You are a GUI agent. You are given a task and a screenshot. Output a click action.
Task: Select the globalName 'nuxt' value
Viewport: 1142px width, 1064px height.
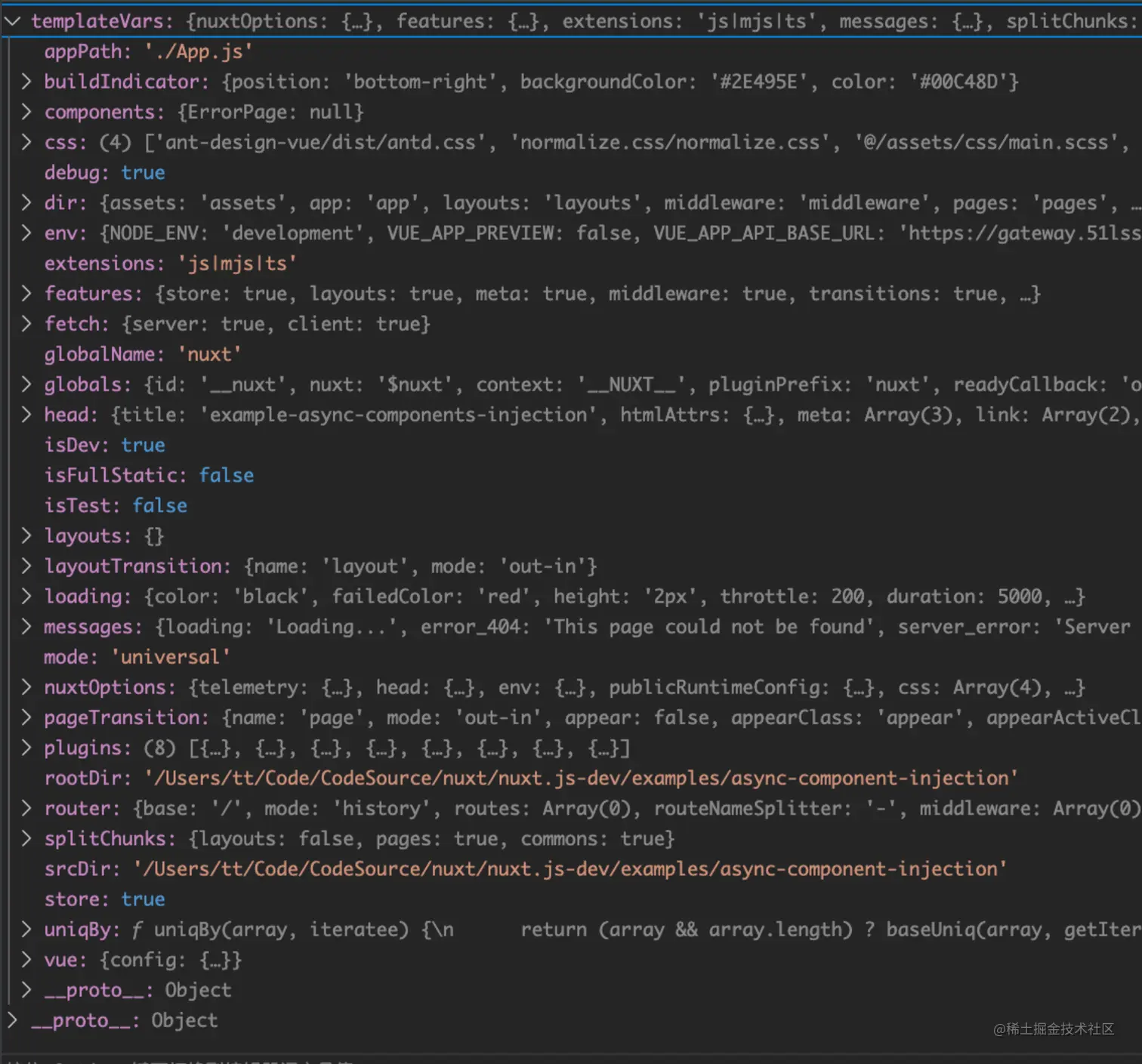point(209,354)
